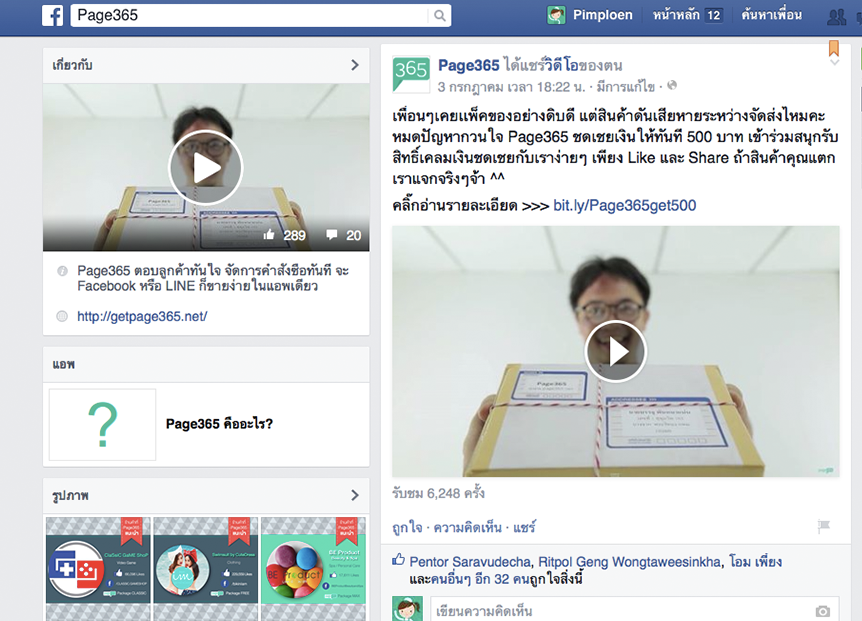Click the Facebook logo icon
862x621 pixels.
tap(53, 15)
